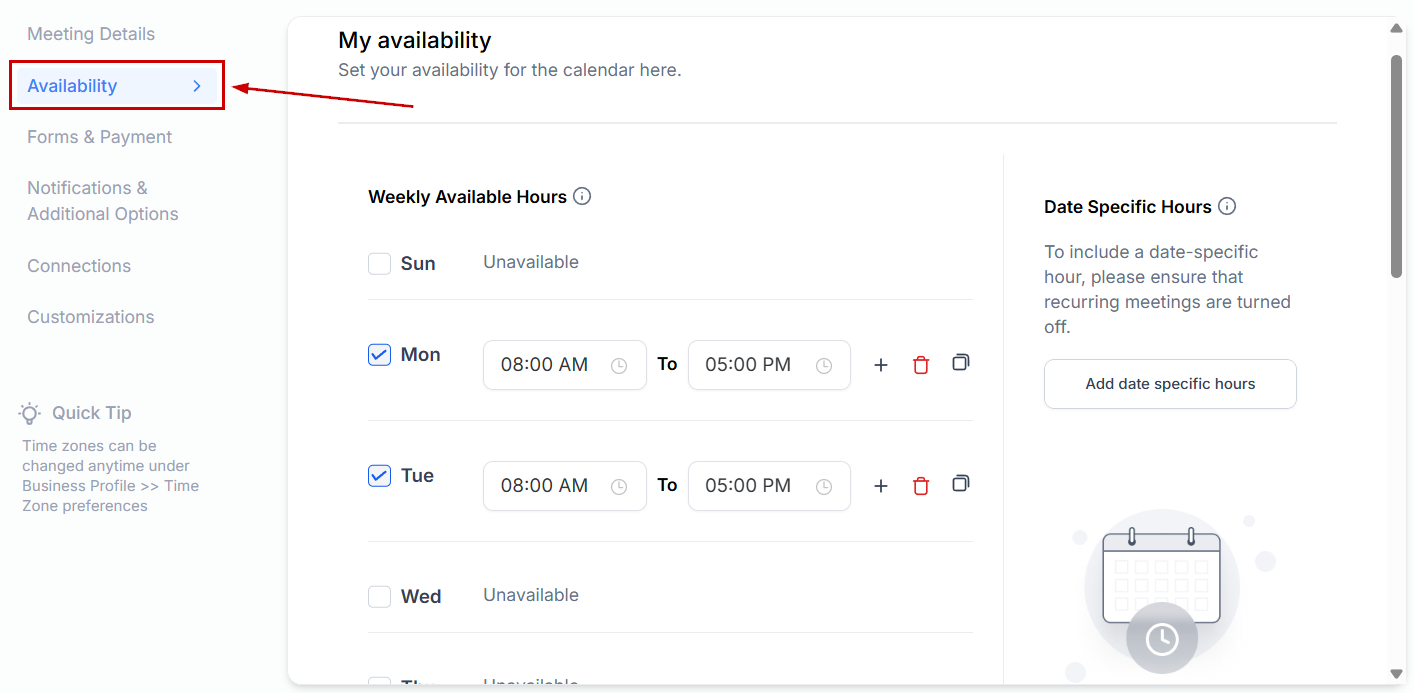Click info icon beside Weekly Available Hours
Image resolution: width=1414 pixels, height=693 pixels.
(582, 197)
